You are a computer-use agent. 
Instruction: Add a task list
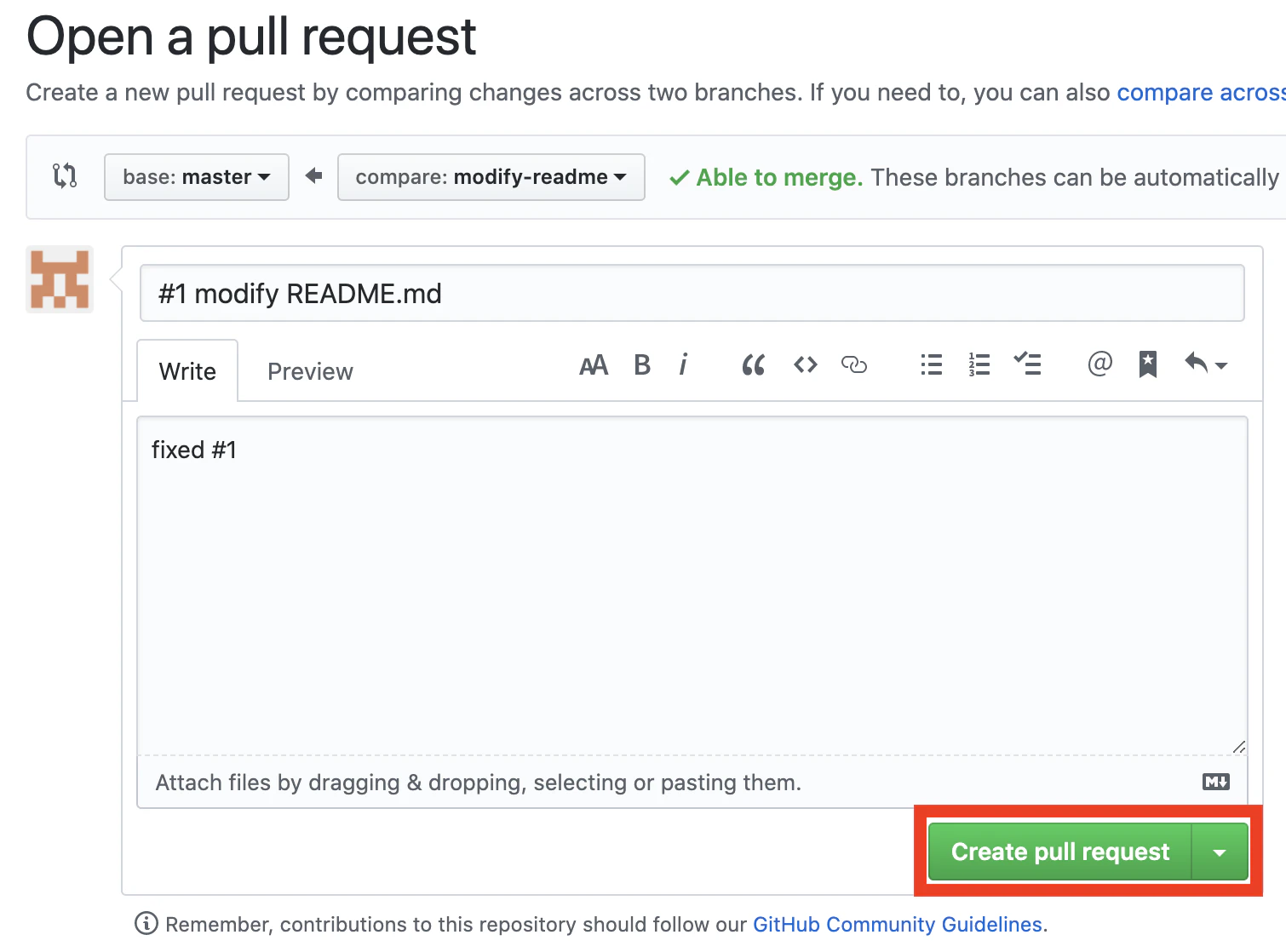[x=1027, y=364]
